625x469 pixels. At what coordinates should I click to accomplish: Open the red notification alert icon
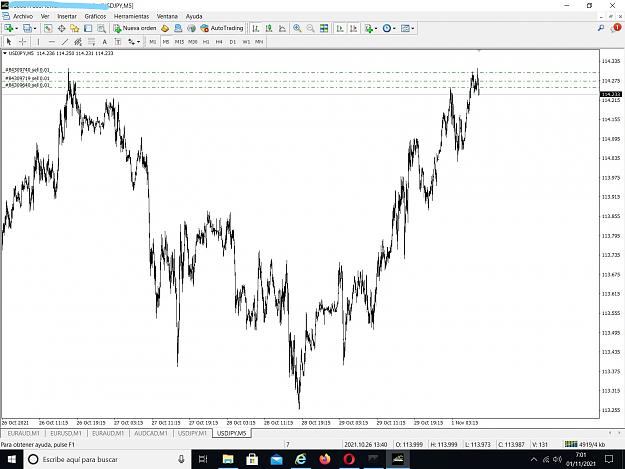click(x=616, y=27)
